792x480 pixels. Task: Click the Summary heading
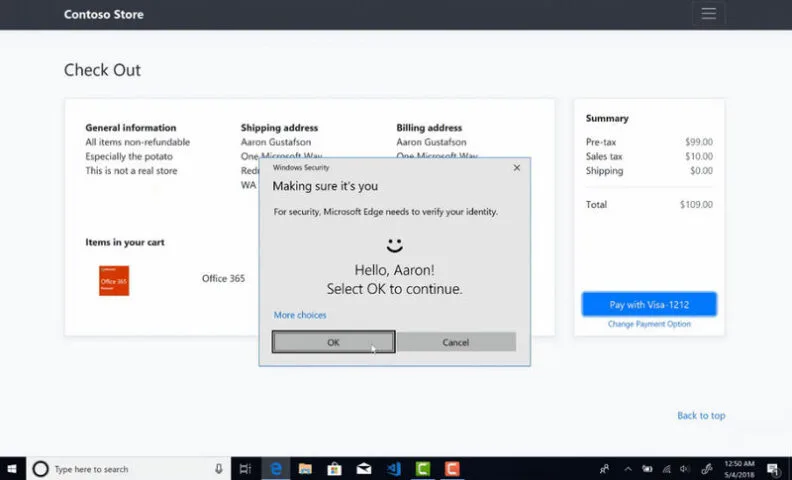[x=607, y=118]
